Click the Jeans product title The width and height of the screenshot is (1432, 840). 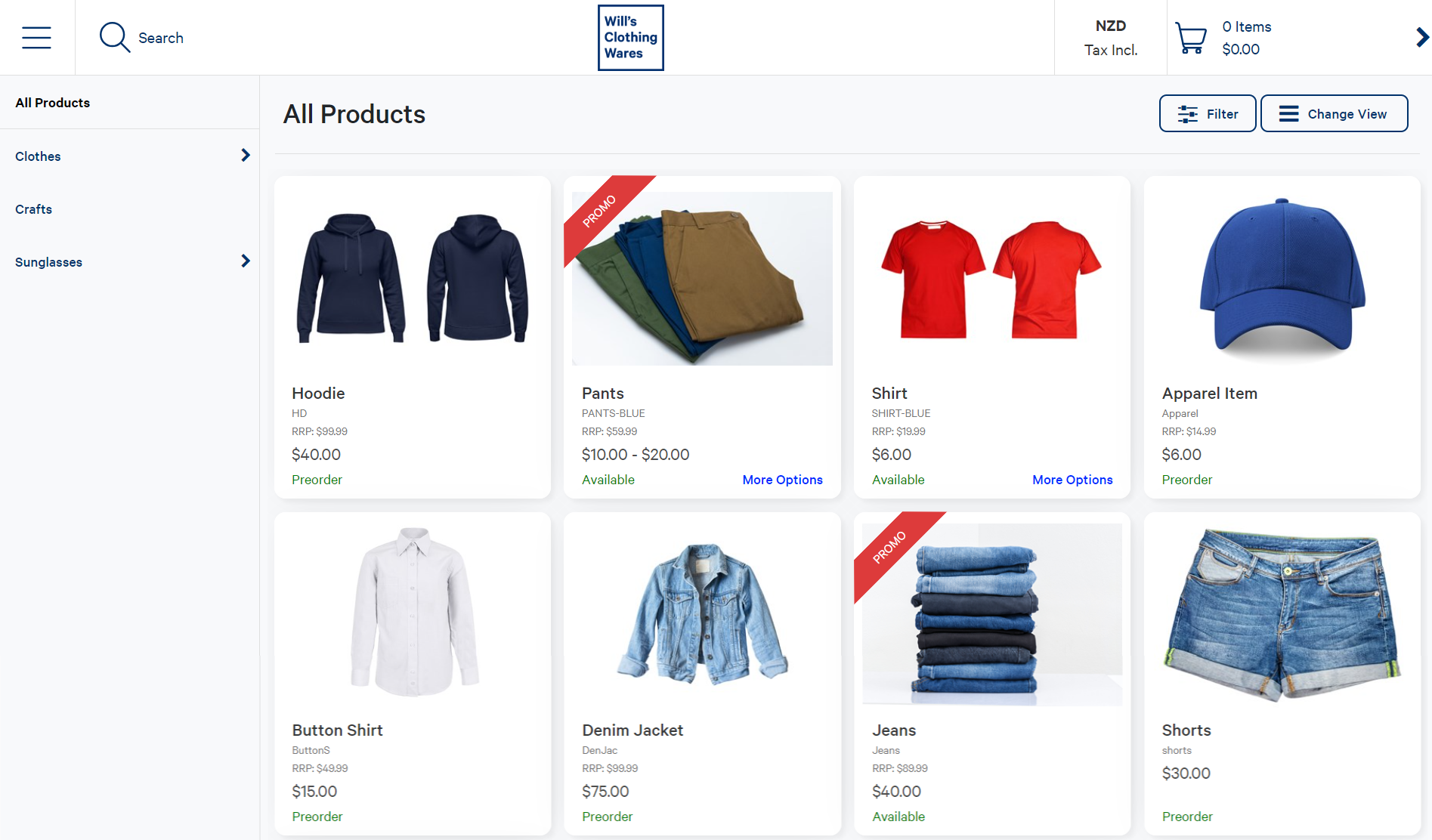tap(893, 730)
